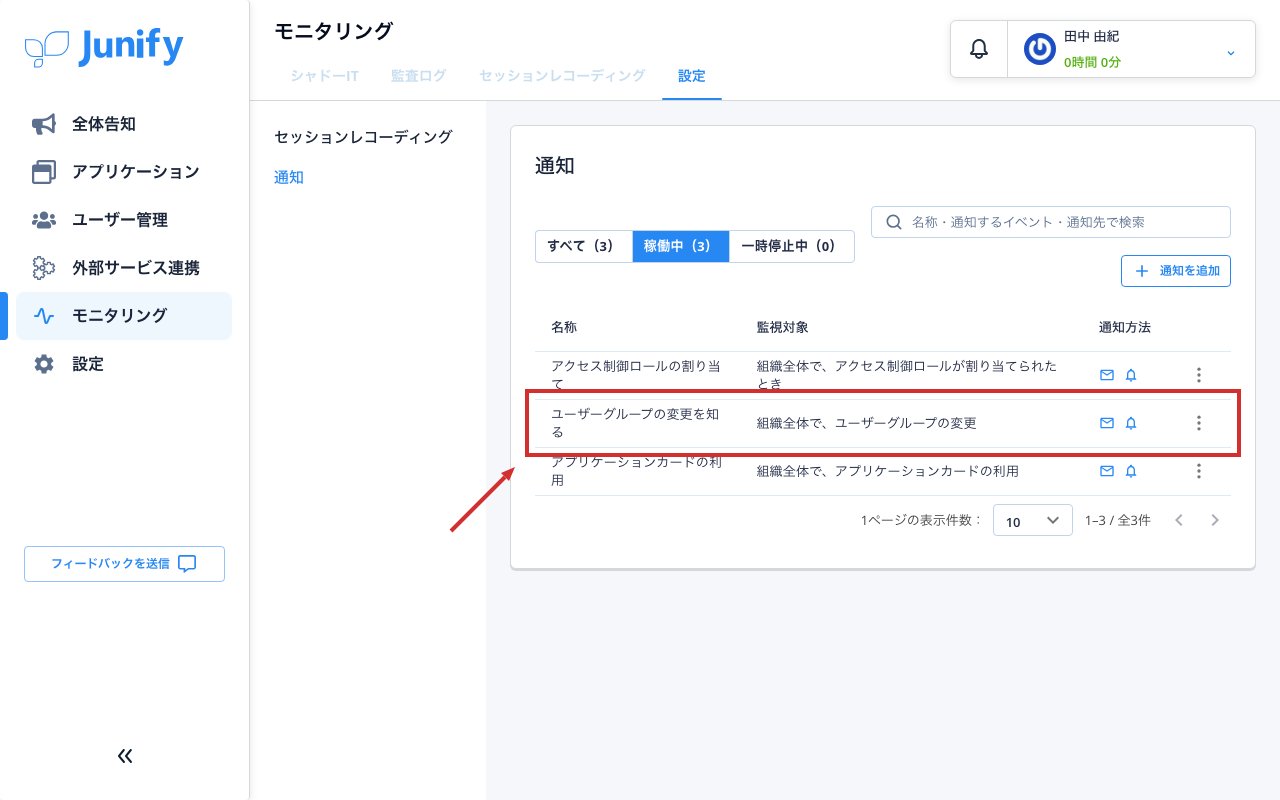This screenshot has width=1280, height=800.
Task: Click the gears icon for 外部サービス連携
Action: point(44,268)
